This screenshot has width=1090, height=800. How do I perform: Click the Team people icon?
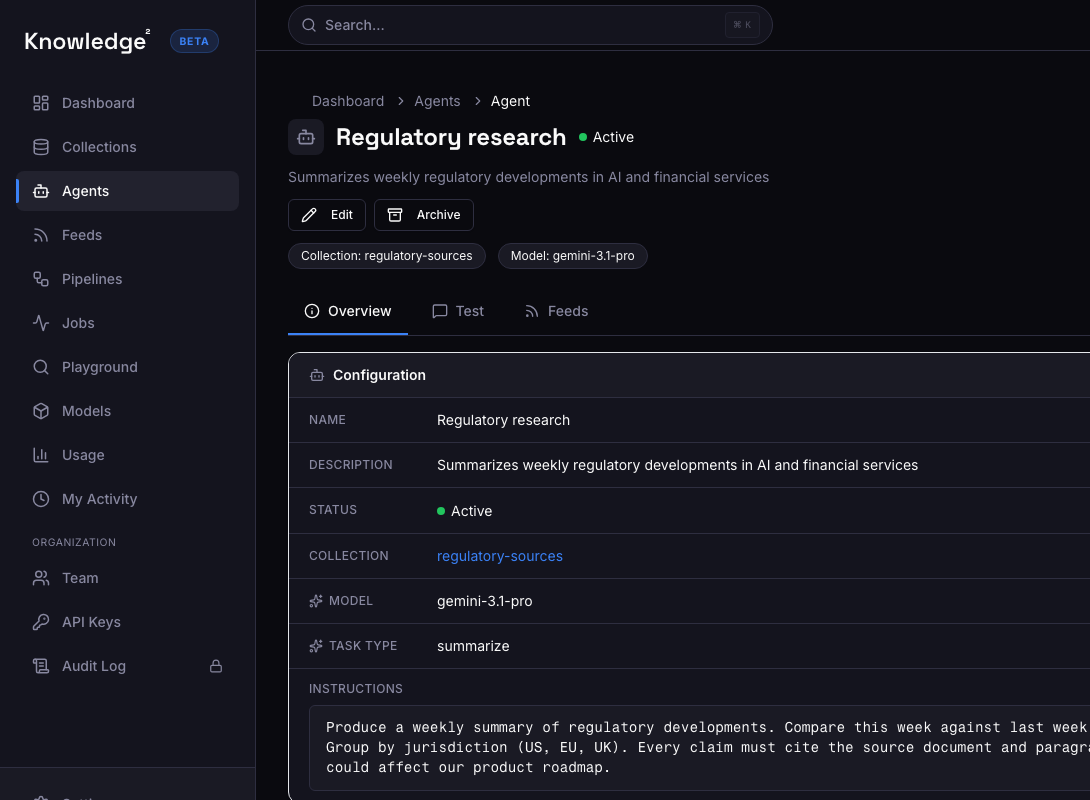(x=41, y=578)
